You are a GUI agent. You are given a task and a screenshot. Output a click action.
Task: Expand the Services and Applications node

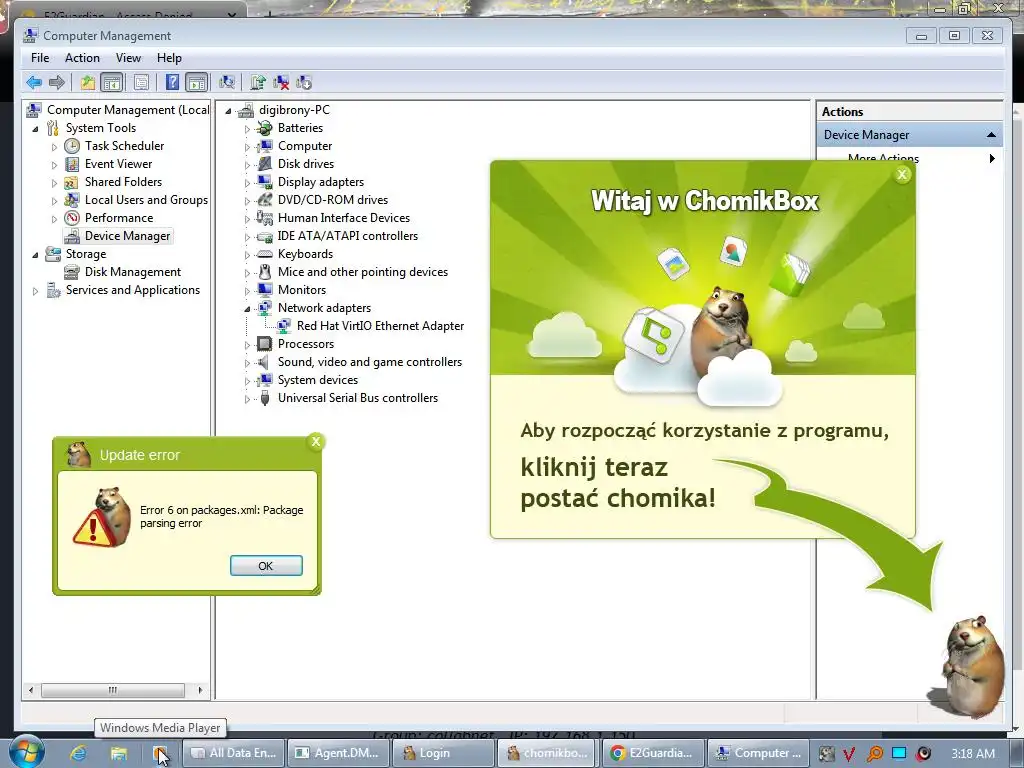(35, 291)
